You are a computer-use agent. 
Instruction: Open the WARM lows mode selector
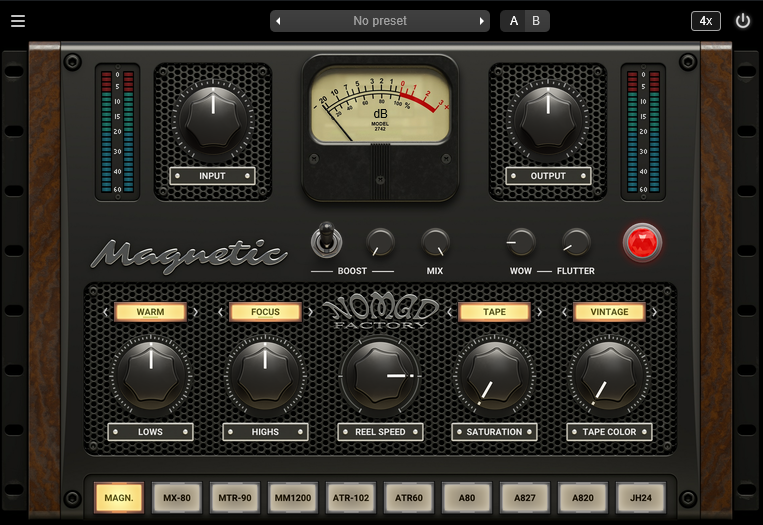pyautogui.click(x=150, y=312)
